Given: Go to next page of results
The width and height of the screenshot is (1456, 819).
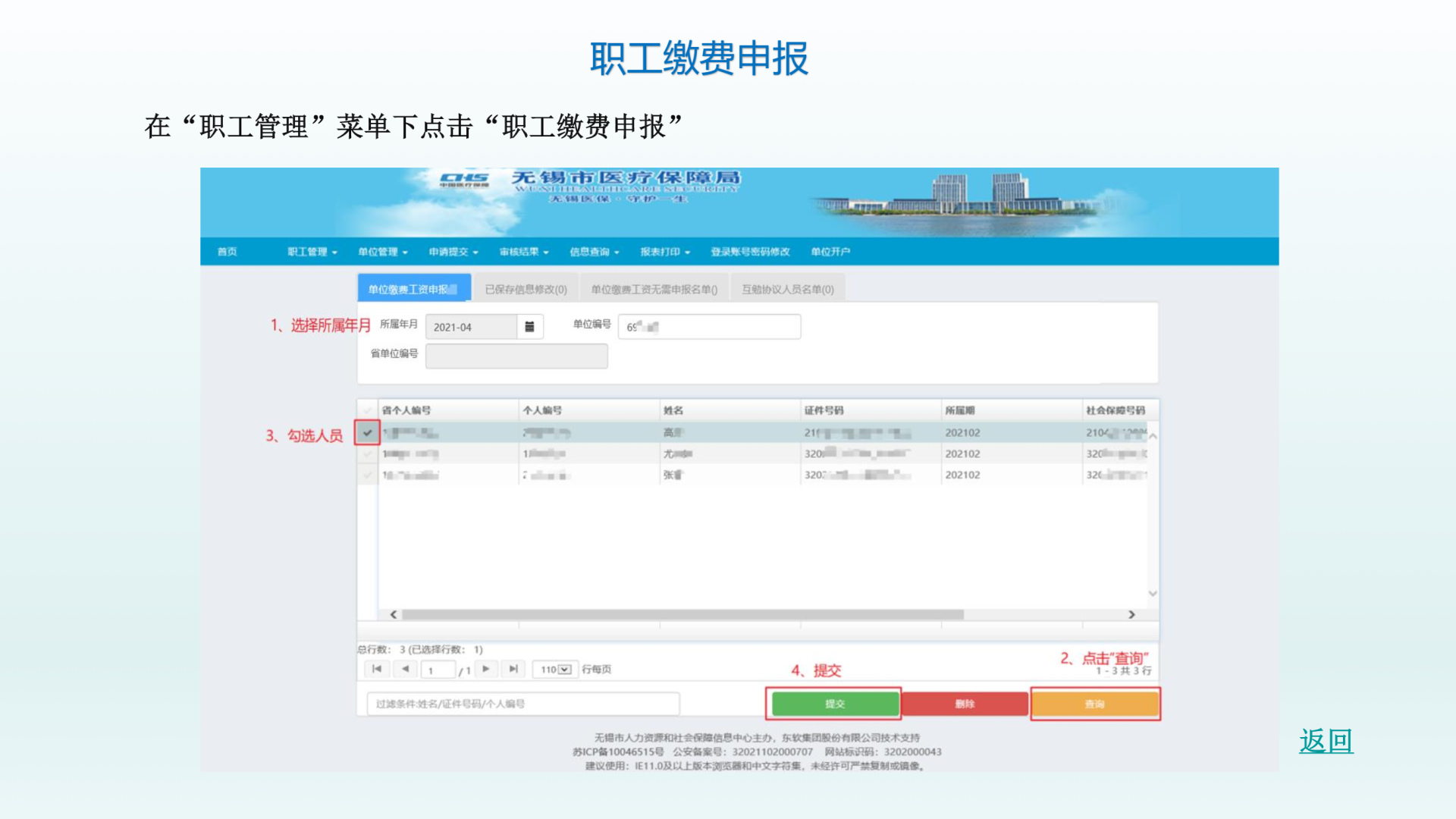Looking at the screenshot, I should [x=486, y=669].
